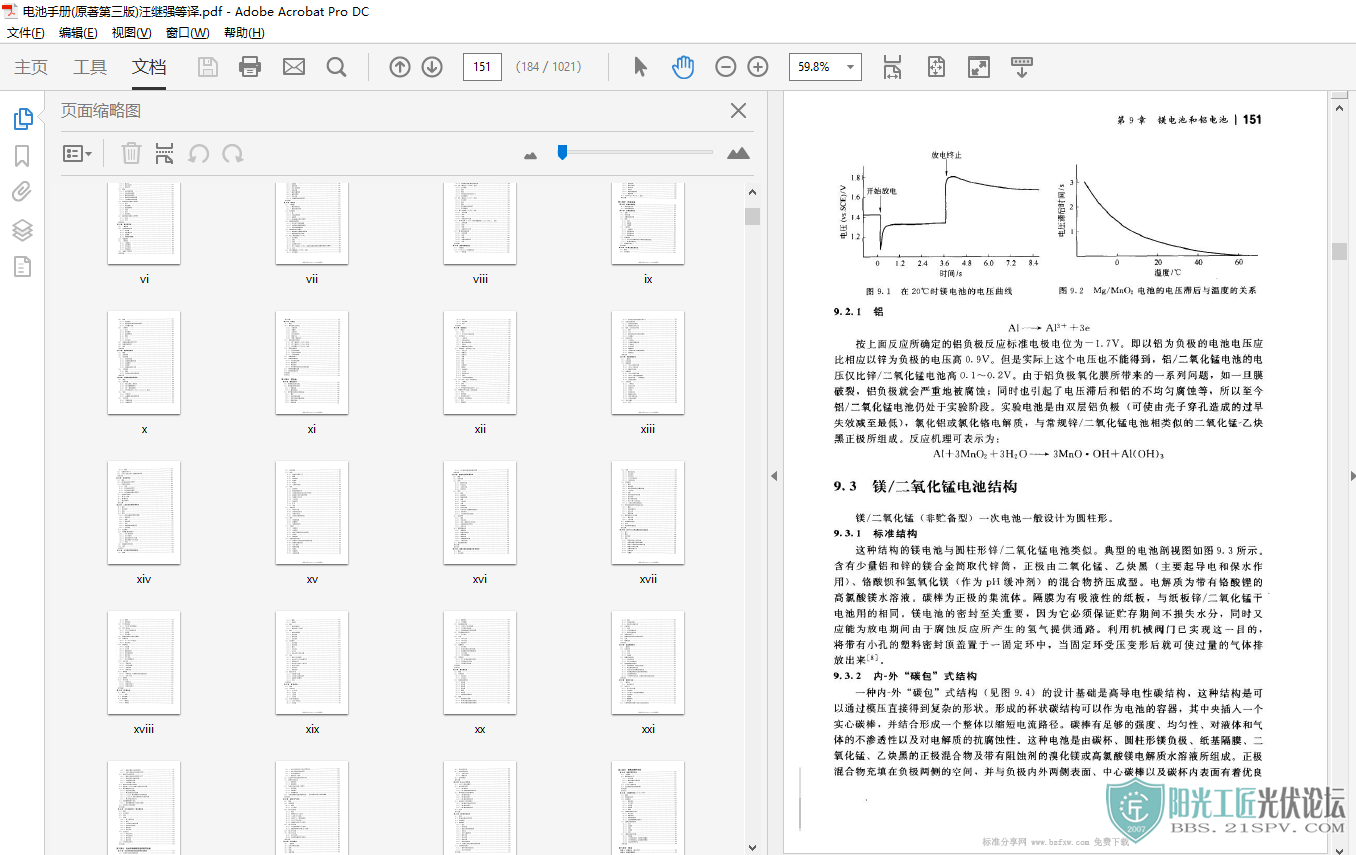The width and height of the screenshot is (1356, 855).
Task: Click section heading 9.3 镁/二氧化锰电池结构
Action: click(925, 486)
